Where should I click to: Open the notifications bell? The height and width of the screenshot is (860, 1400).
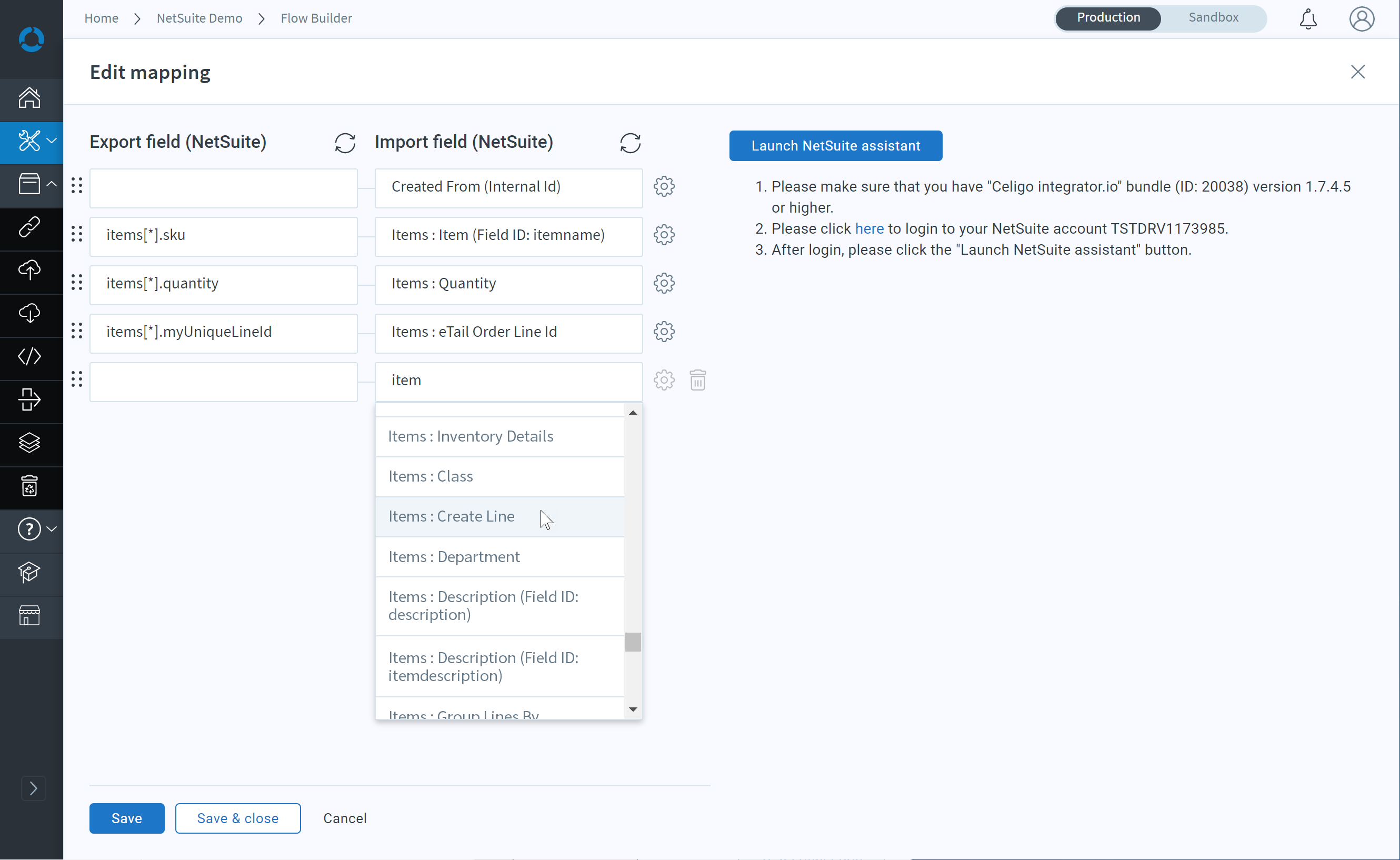click(x=1308, y=19)
